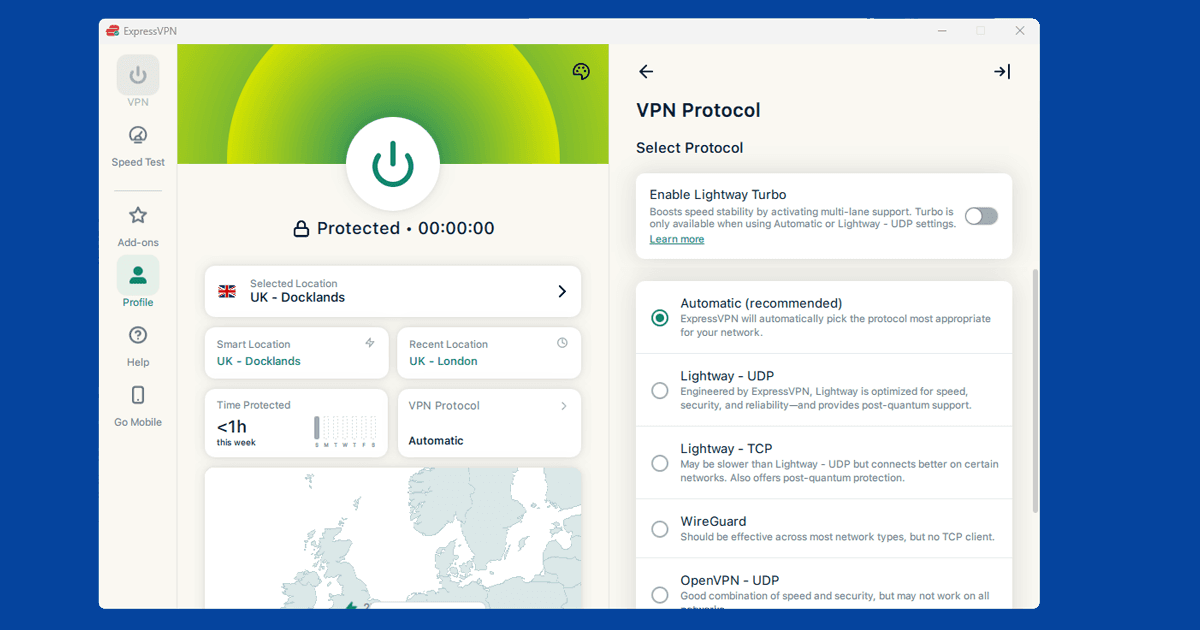Click the WireGuard description text
This screenshot has width=1200, height=630.
point(837,537)
